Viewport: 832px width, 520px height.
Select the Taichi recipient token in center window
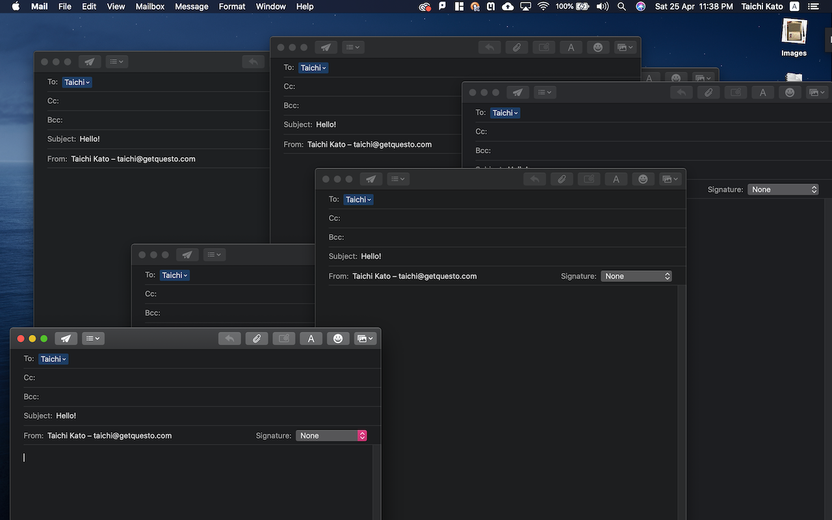pyautogui.click(x=358, y=200)
